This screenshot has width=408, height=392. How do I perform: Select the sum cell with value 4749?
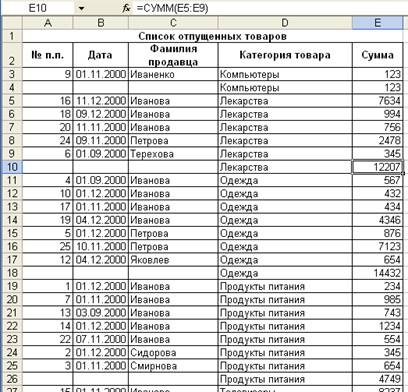coord(377,379)
